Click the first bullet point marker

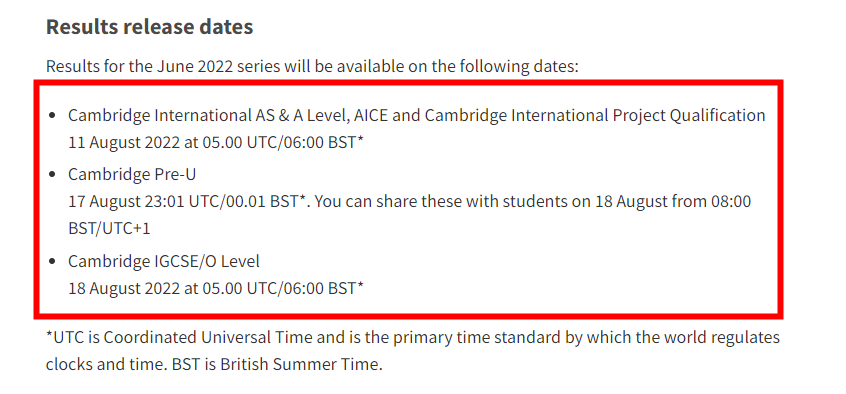[52, 115]
